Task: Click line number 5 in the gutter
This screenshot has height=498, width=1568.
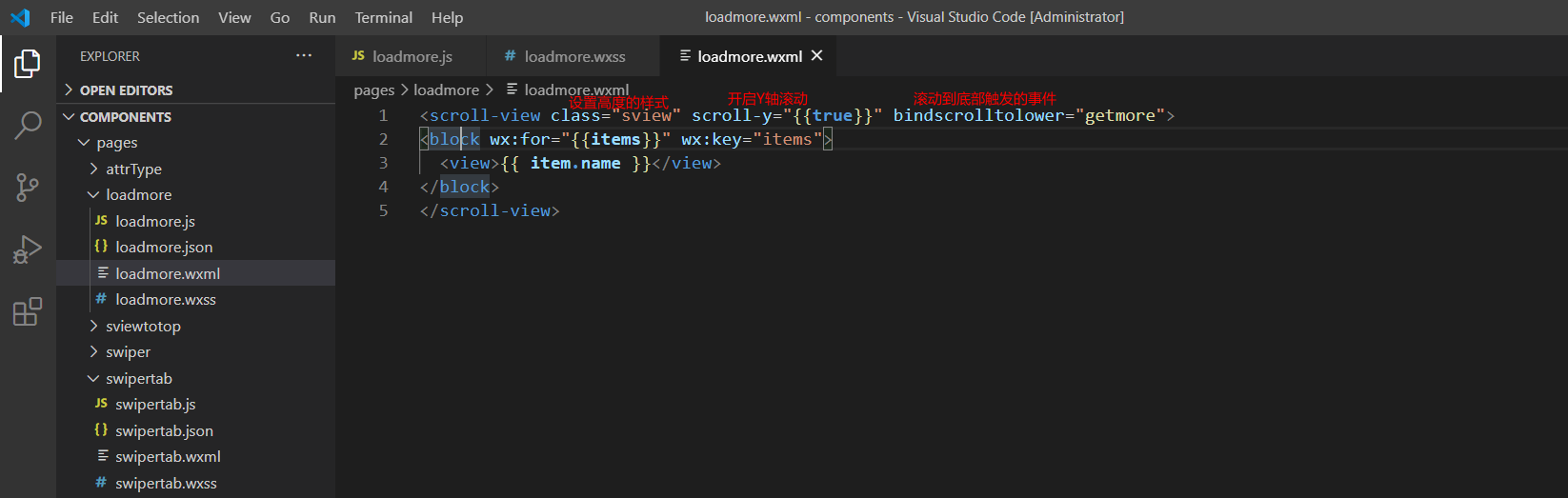Action: tap(383, 210)
